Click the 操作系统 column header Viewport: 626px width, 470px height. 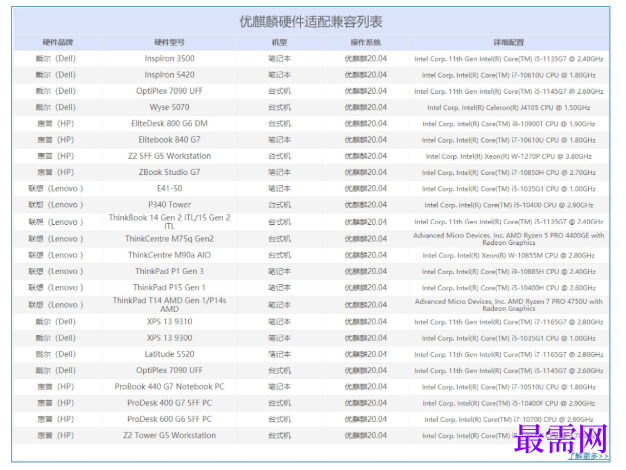point(366,42)
